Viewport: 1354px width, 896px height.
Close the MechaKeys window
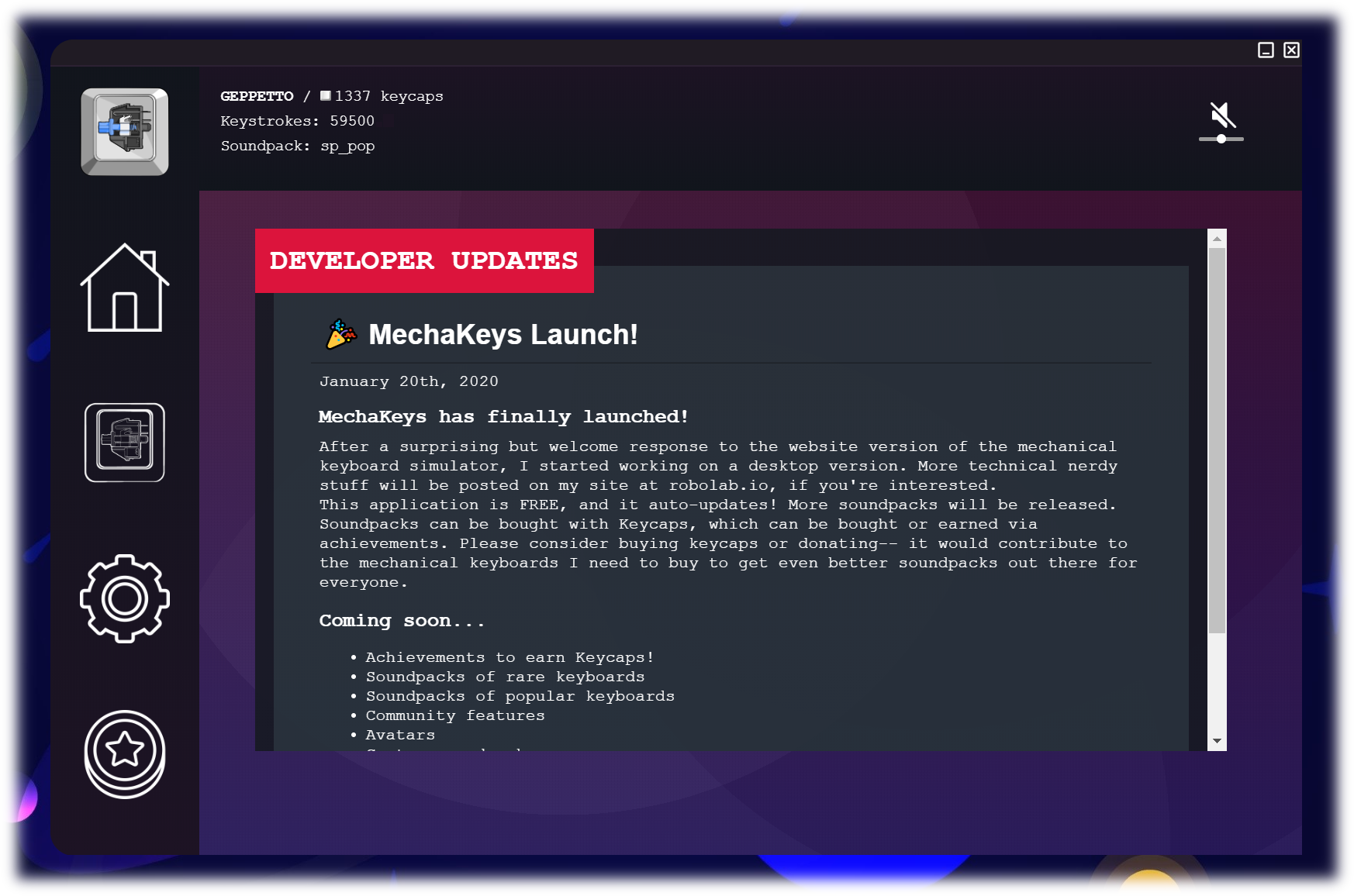point(1291,50)
